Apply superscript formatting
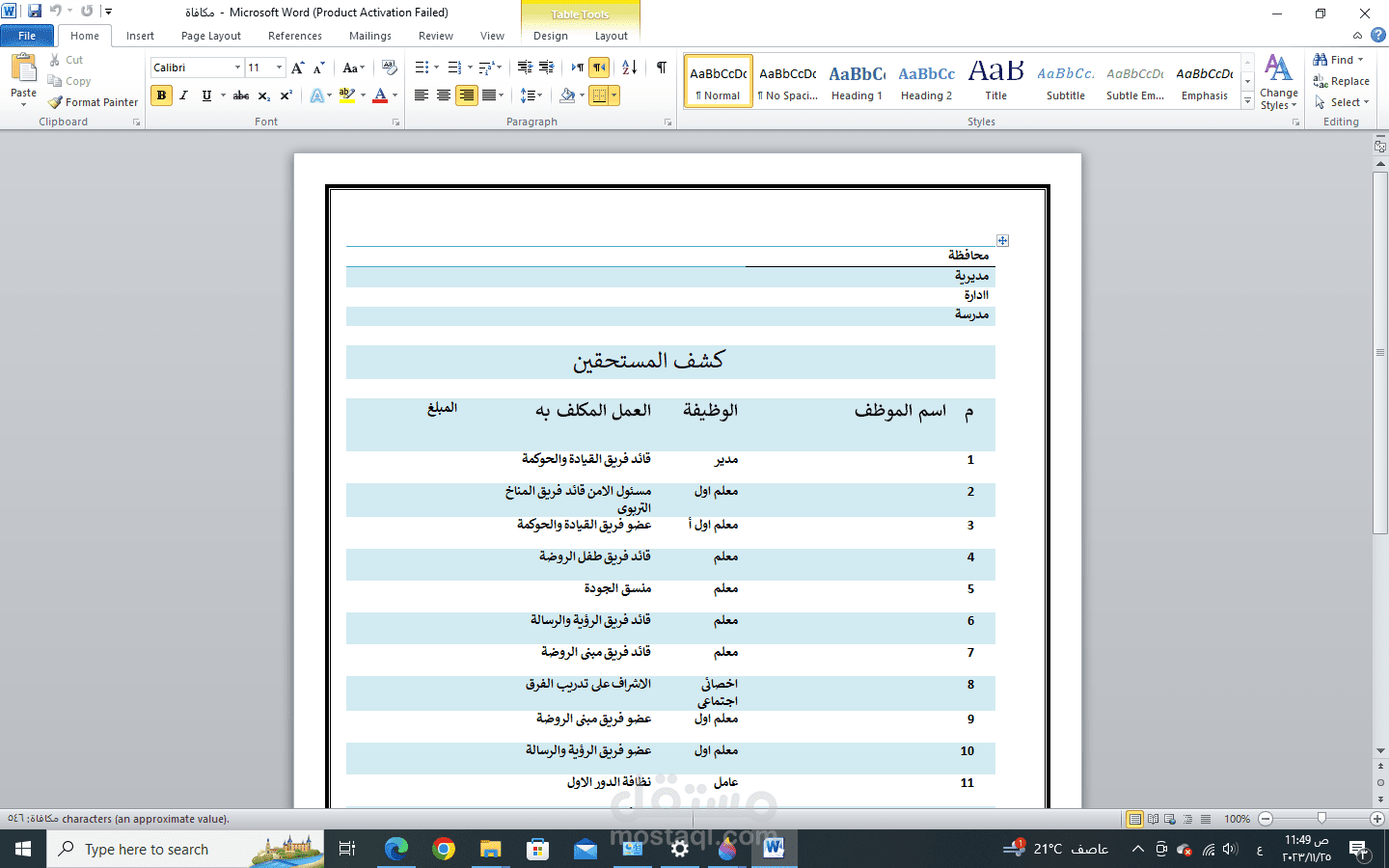The width and height of the screenshot is (1389, 868). coord(286,95)
